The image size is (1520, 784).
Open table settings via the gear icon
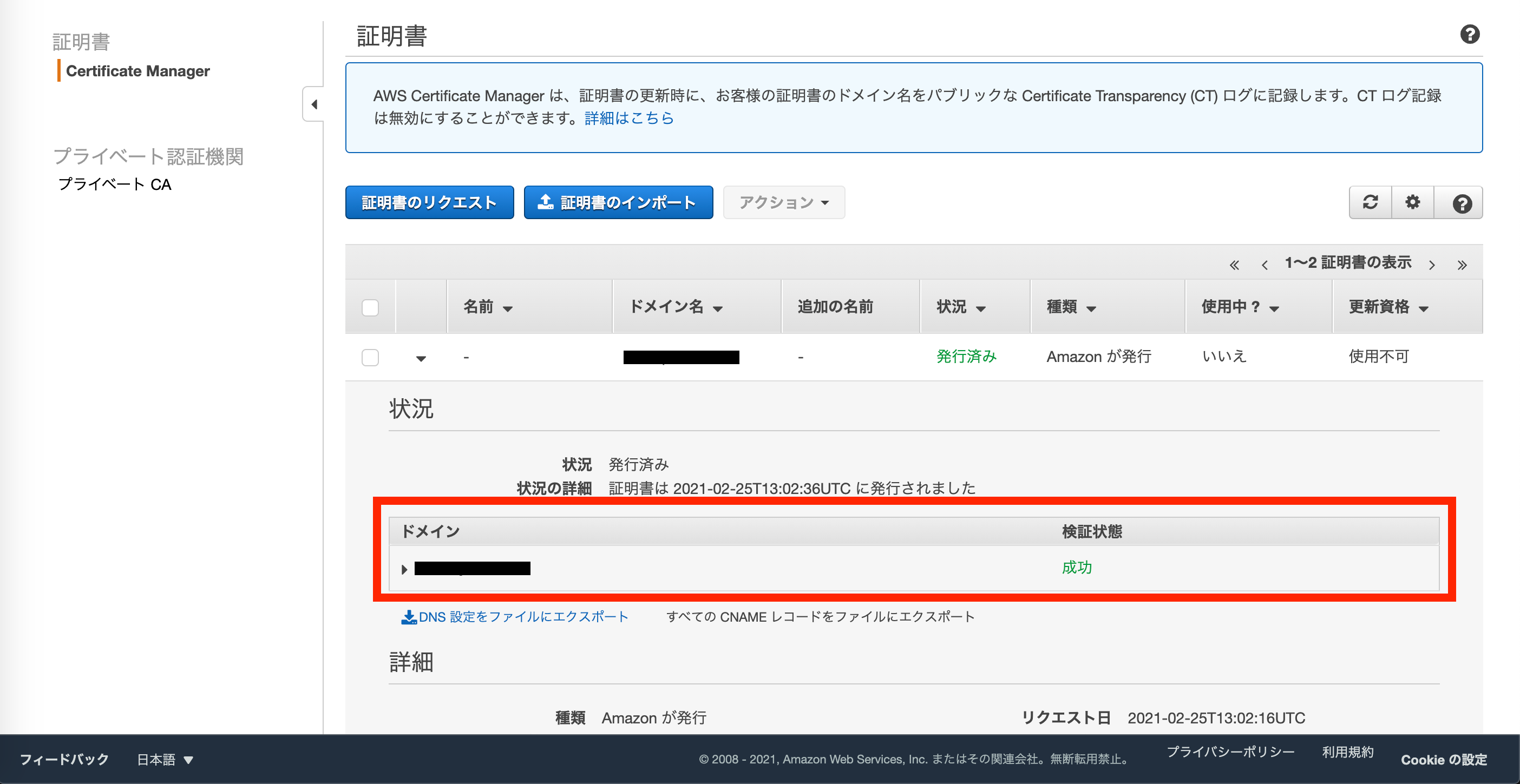tap(1413, 202)
